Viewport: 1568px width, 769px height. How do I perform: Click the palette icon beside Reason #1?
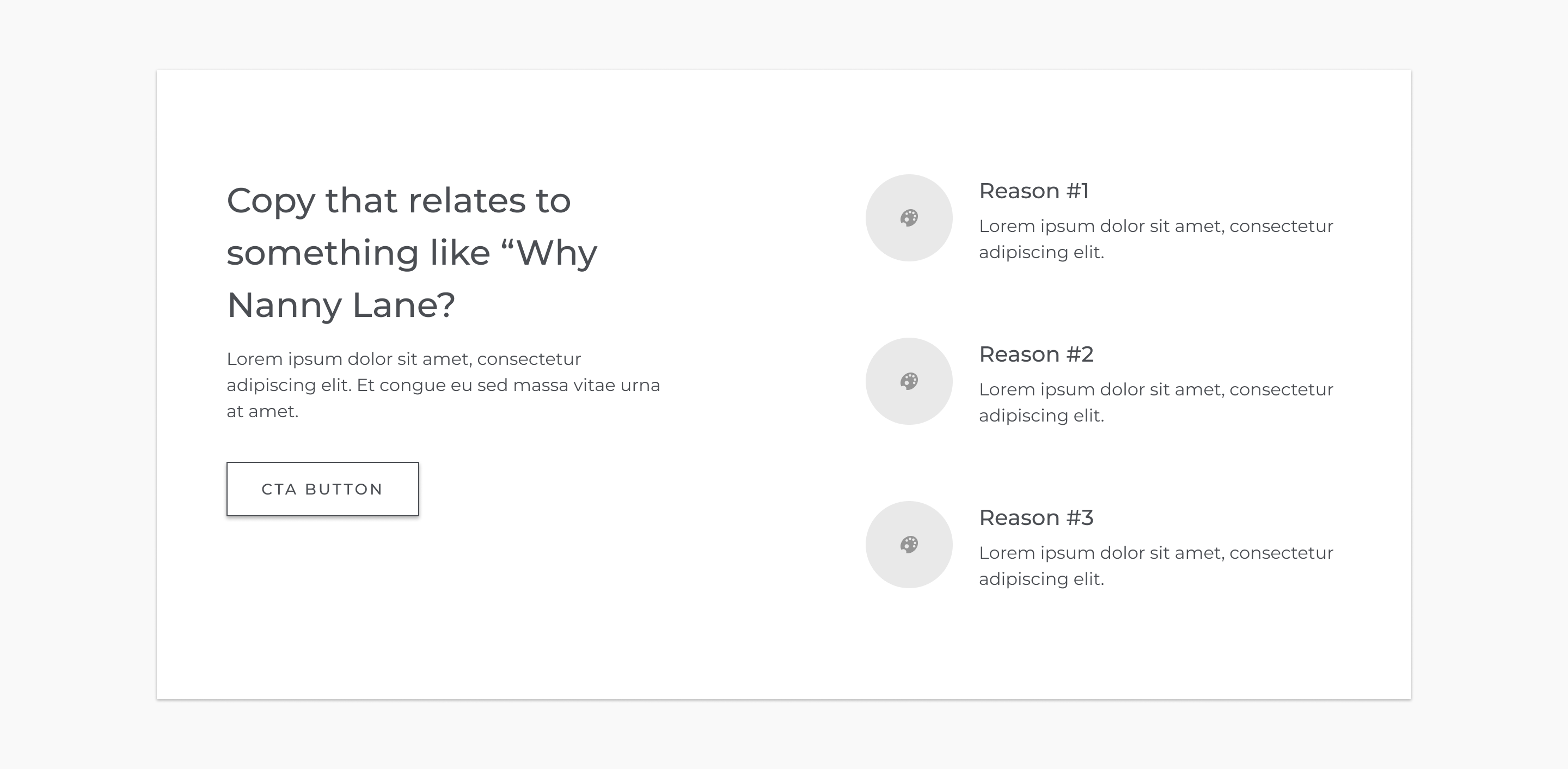coord(909,218)
